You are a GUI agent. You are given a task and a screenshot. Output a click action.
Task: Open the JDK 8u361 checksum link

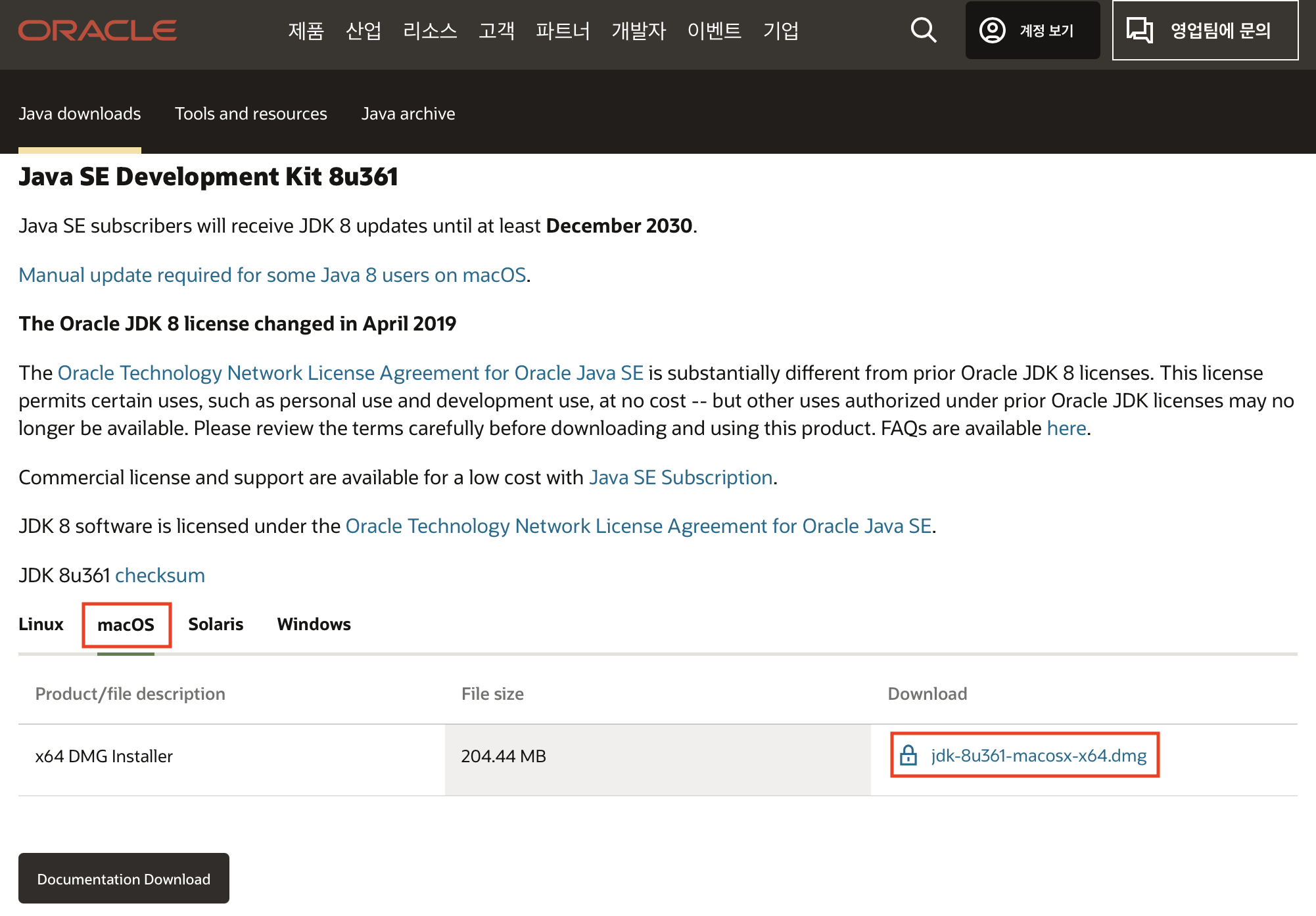pyautogui.click(x=160, y=576)
